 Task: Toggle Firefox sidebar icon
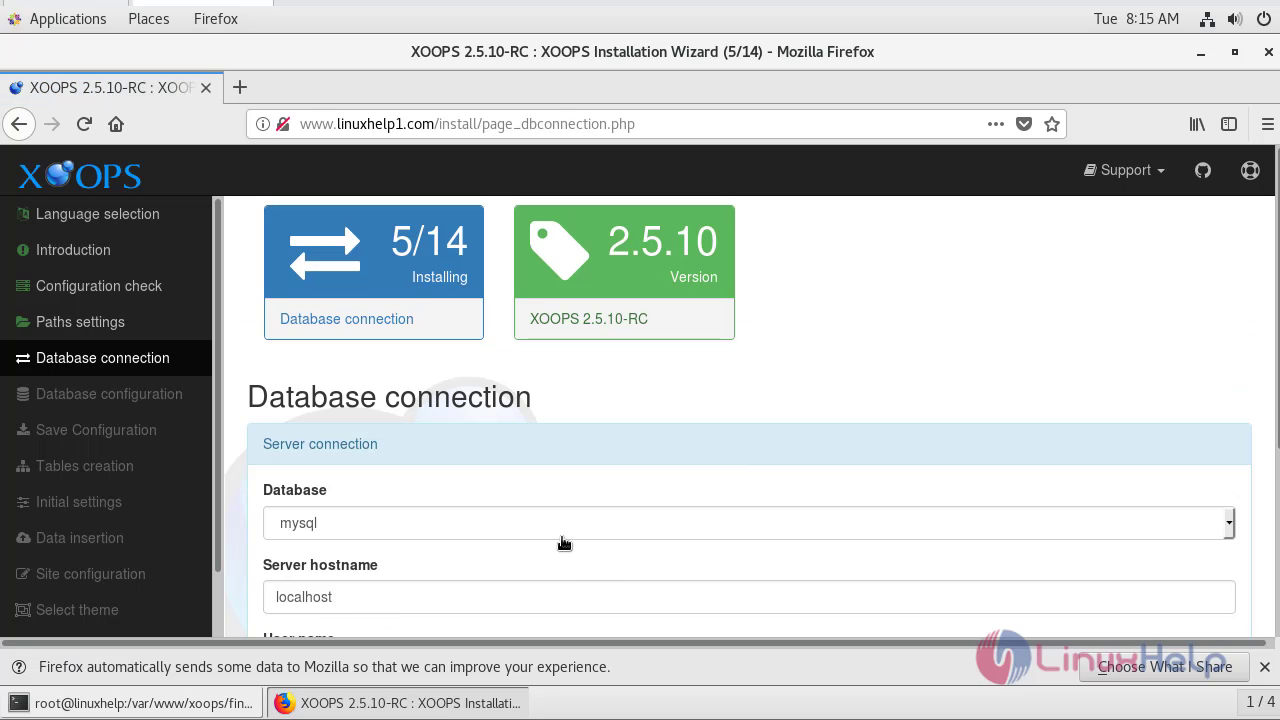pyautogui.click(x=1229, y=124)
